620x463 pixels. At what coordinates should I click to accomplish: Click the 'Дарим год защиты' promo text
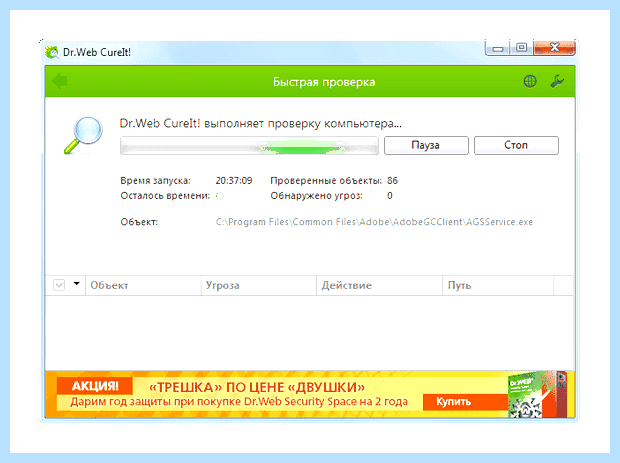tap(239, 402)
